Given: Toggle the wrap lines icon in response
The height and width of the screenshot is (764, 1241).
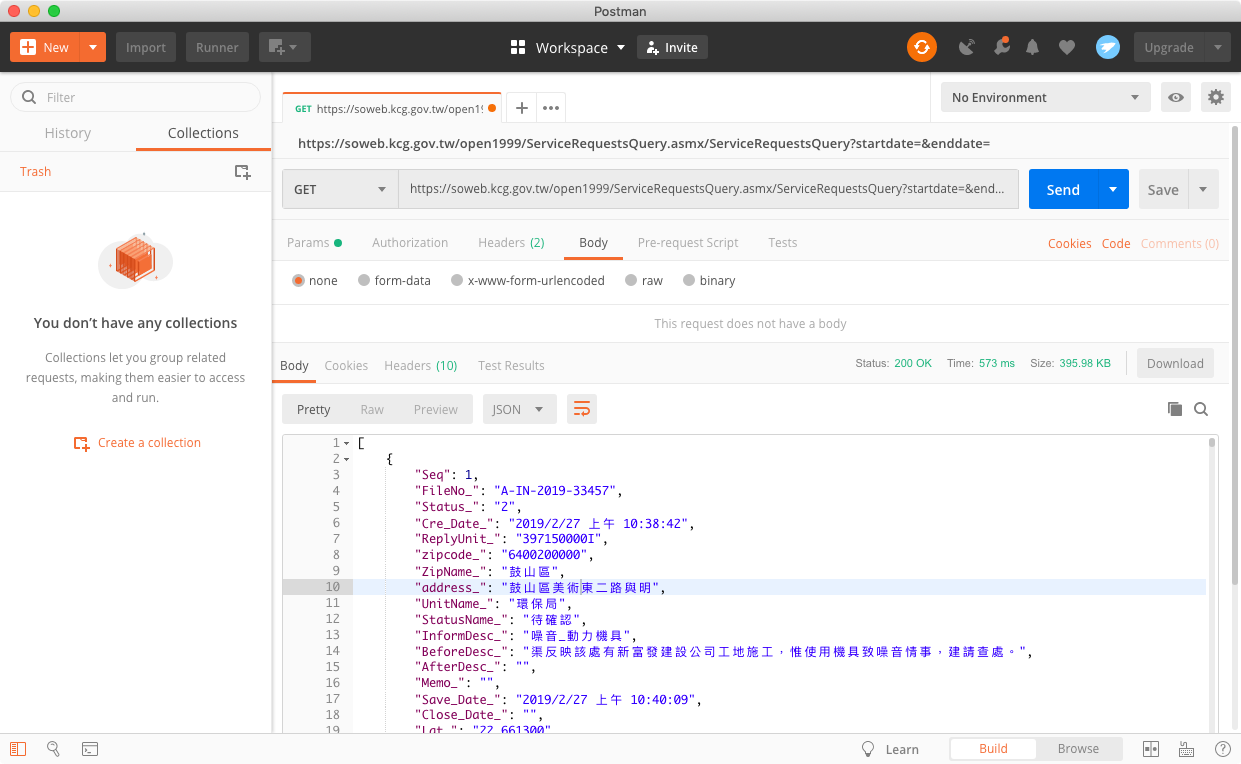Looking at the screenshot, I should click(582, 409).
